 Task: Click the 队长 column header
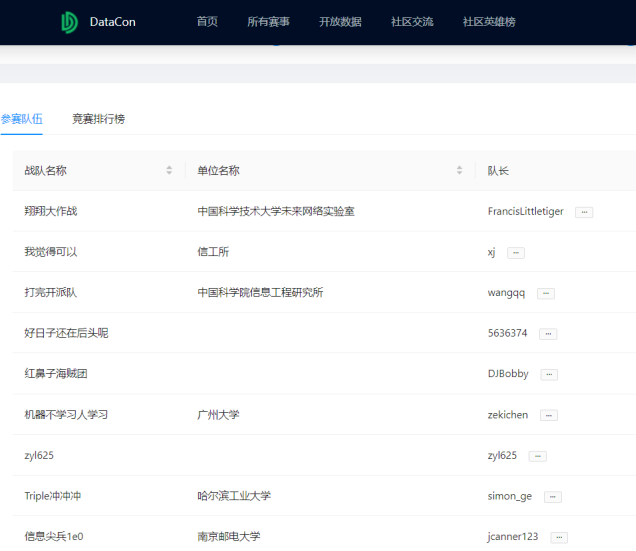click(498, 171)
